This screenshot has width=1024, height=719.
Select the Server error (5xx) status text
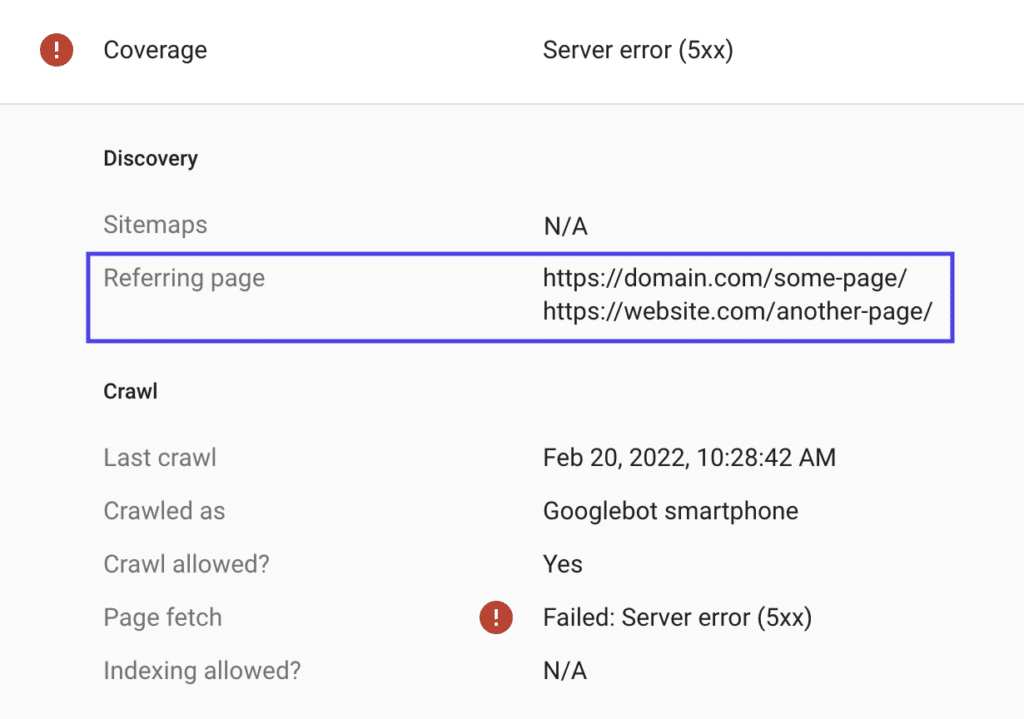tap(638, 50)
